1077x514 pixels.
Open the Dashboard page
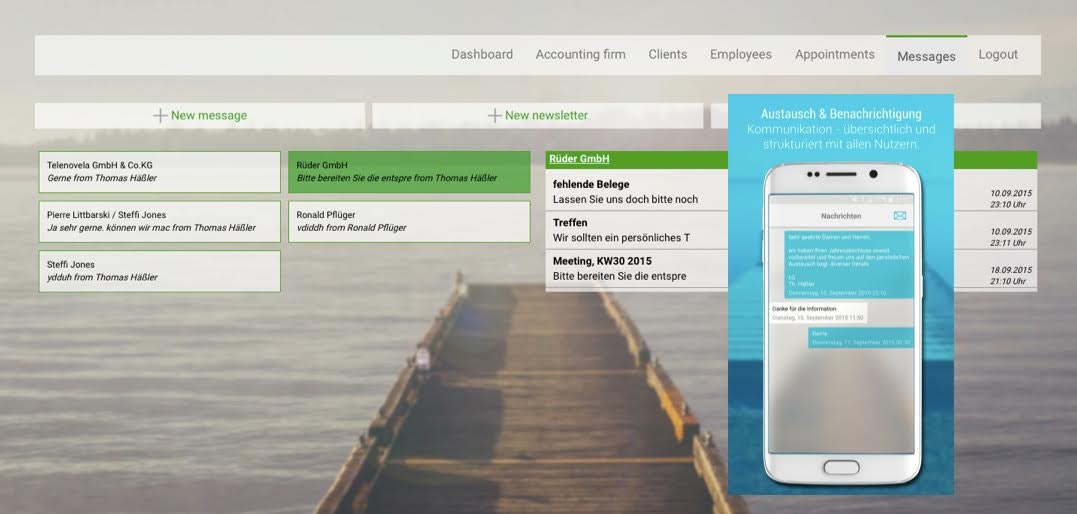481,54
